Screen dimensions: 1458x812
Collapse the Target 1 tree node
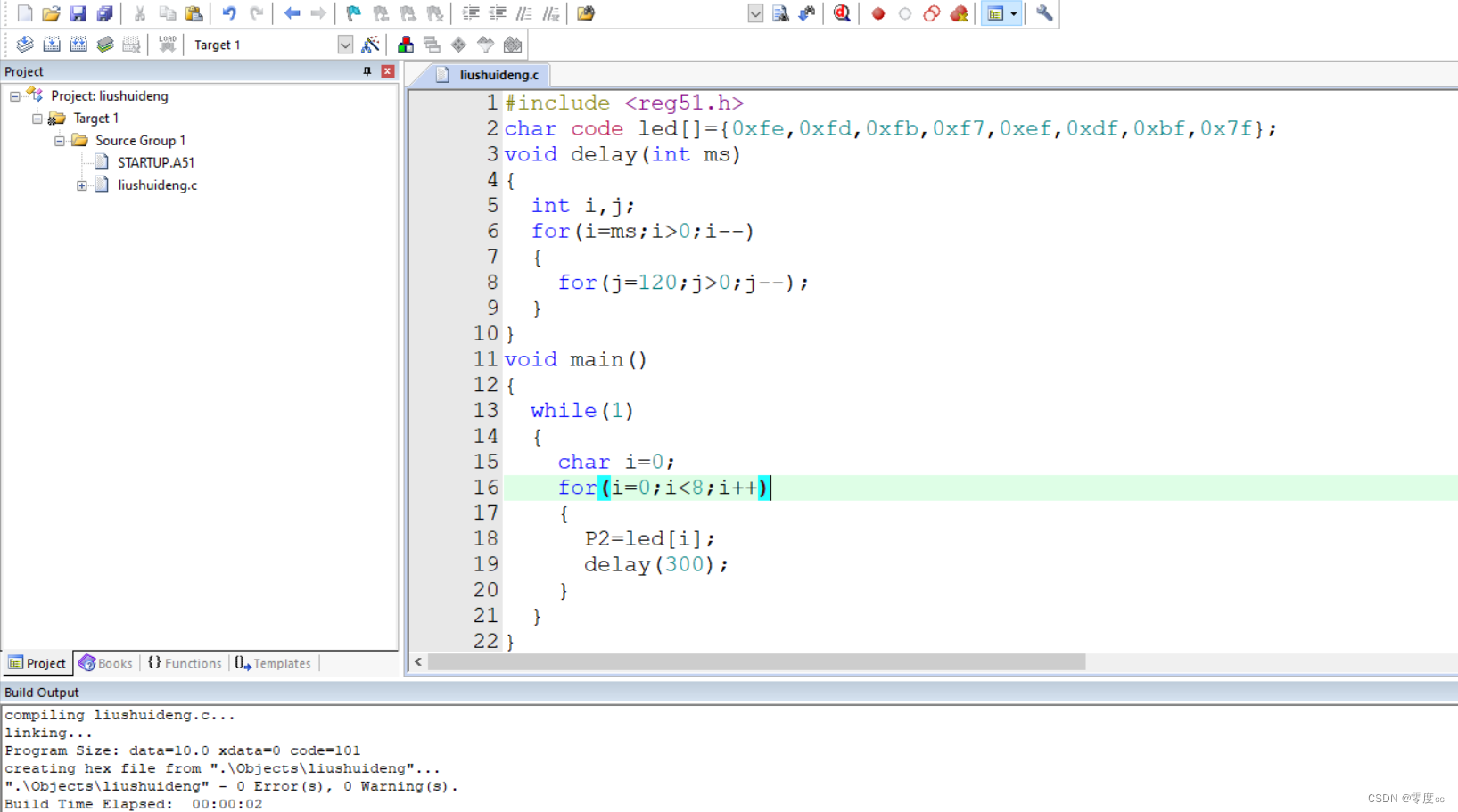pyautogui.click(x=37, y=119)
